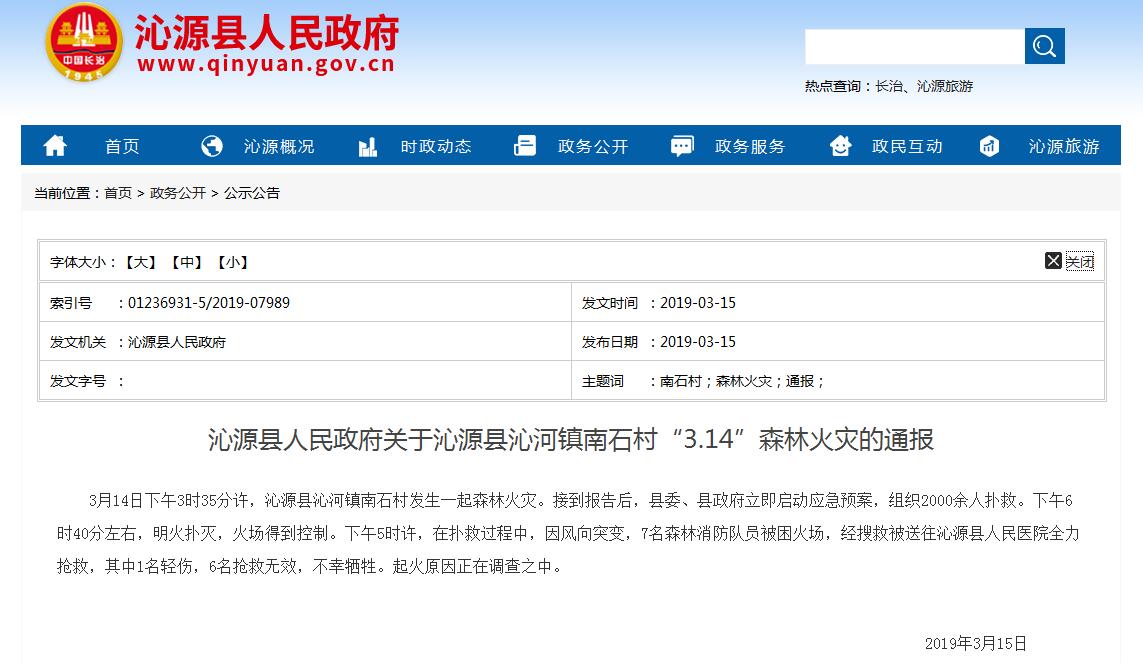Click the icon beside 政民互动

(x=840, y=146)
